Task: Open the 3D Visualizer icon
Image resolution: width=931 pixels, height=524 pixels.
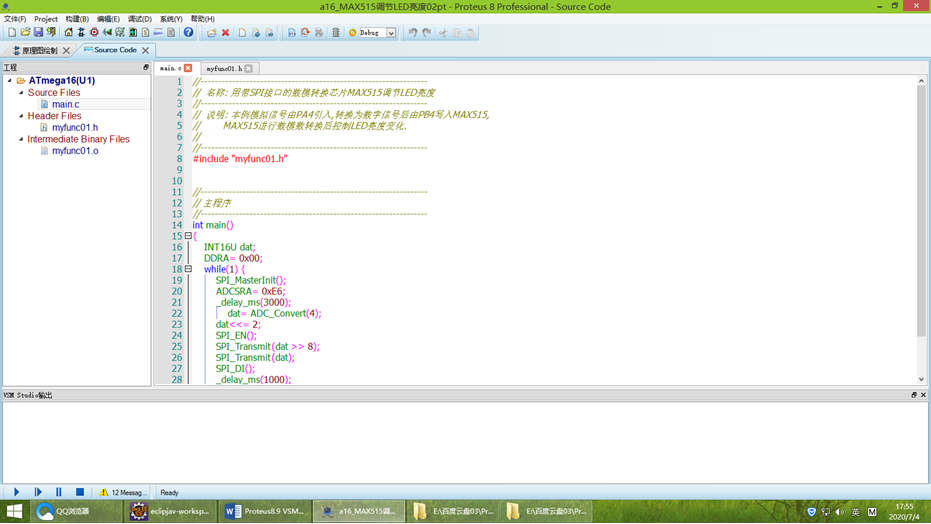Action: tap(107, 33)
